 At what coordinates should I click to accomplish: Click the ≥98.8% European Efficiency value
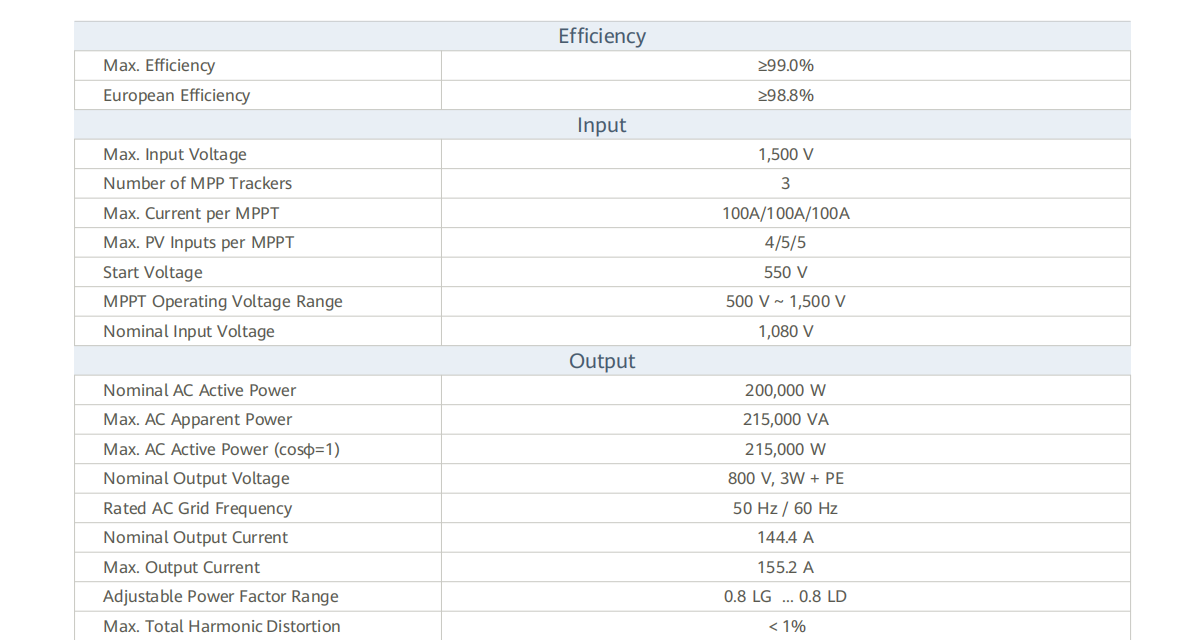(x=785, y=95)
